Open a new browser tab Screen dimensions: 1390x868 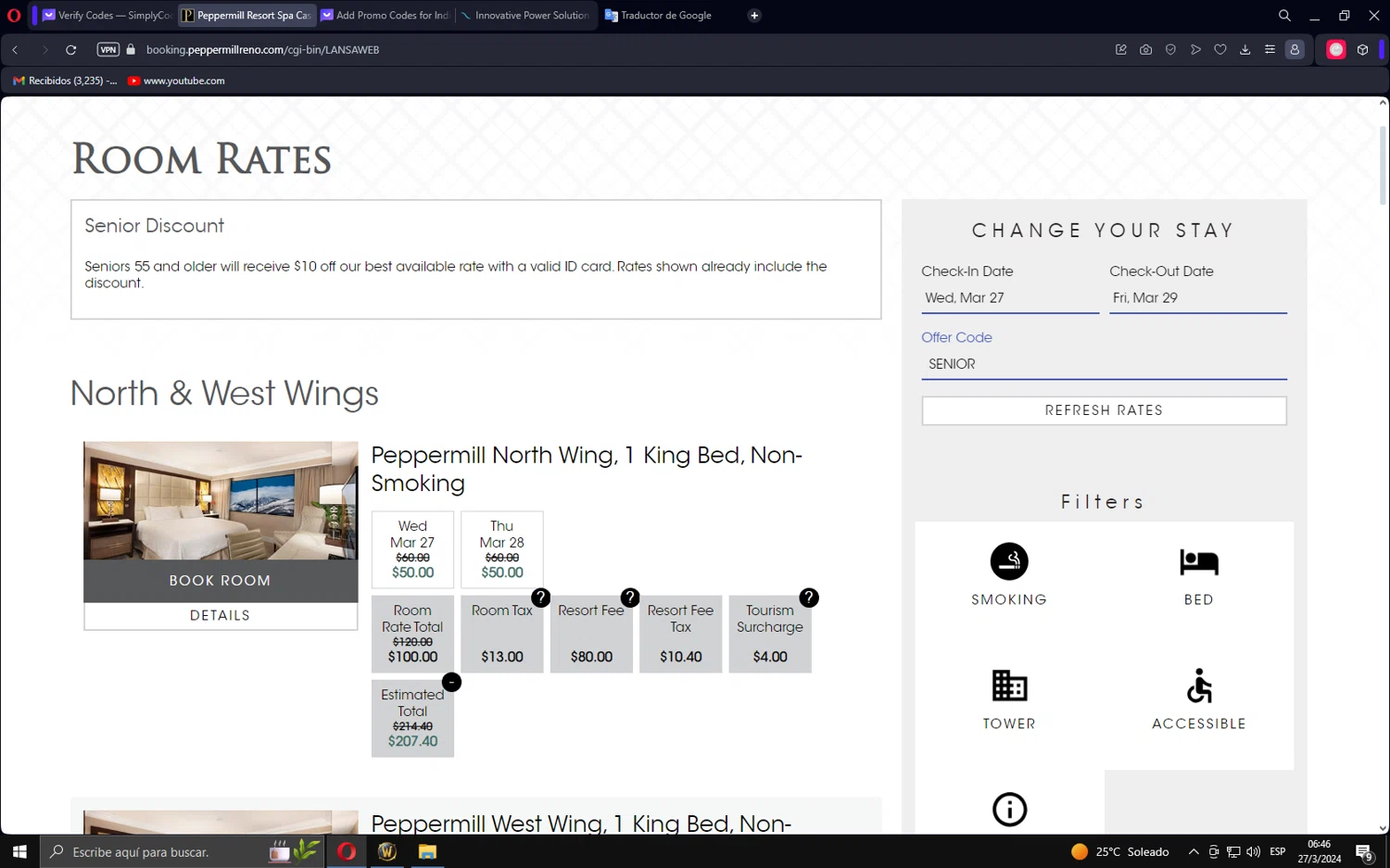(754, 16)
